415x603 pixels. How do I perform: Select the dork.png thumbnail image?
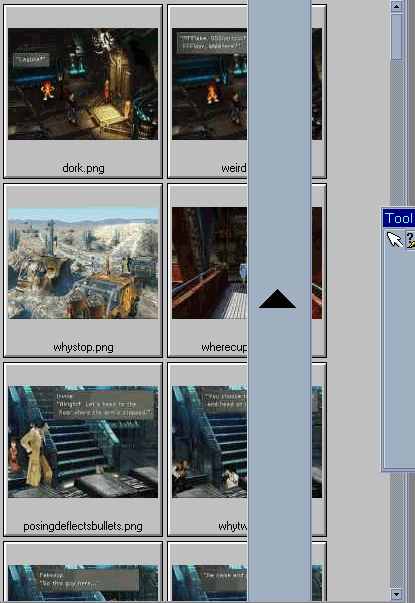click(x=83, y=84)
